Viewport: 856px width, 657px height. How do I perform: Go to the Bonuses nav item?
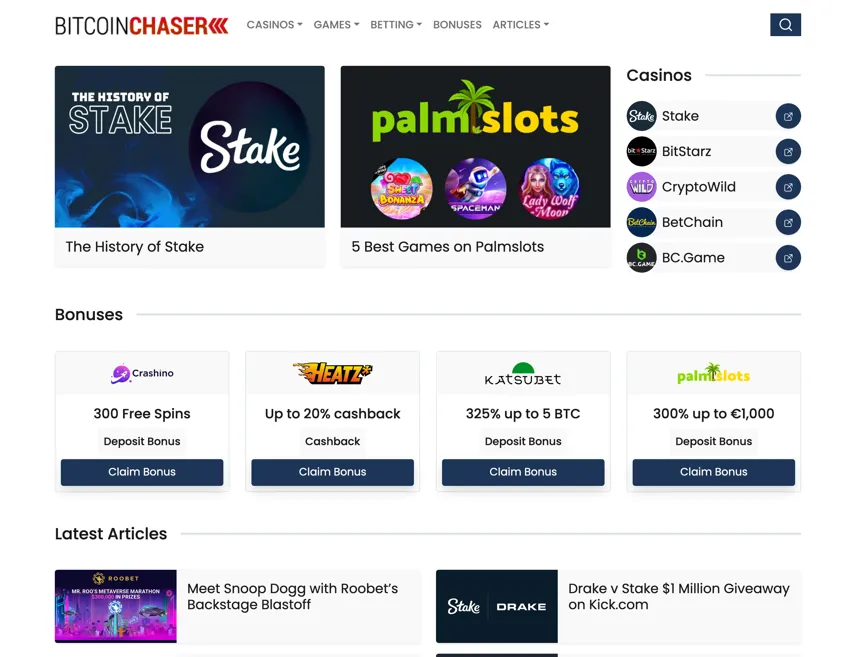click(457, 25)
